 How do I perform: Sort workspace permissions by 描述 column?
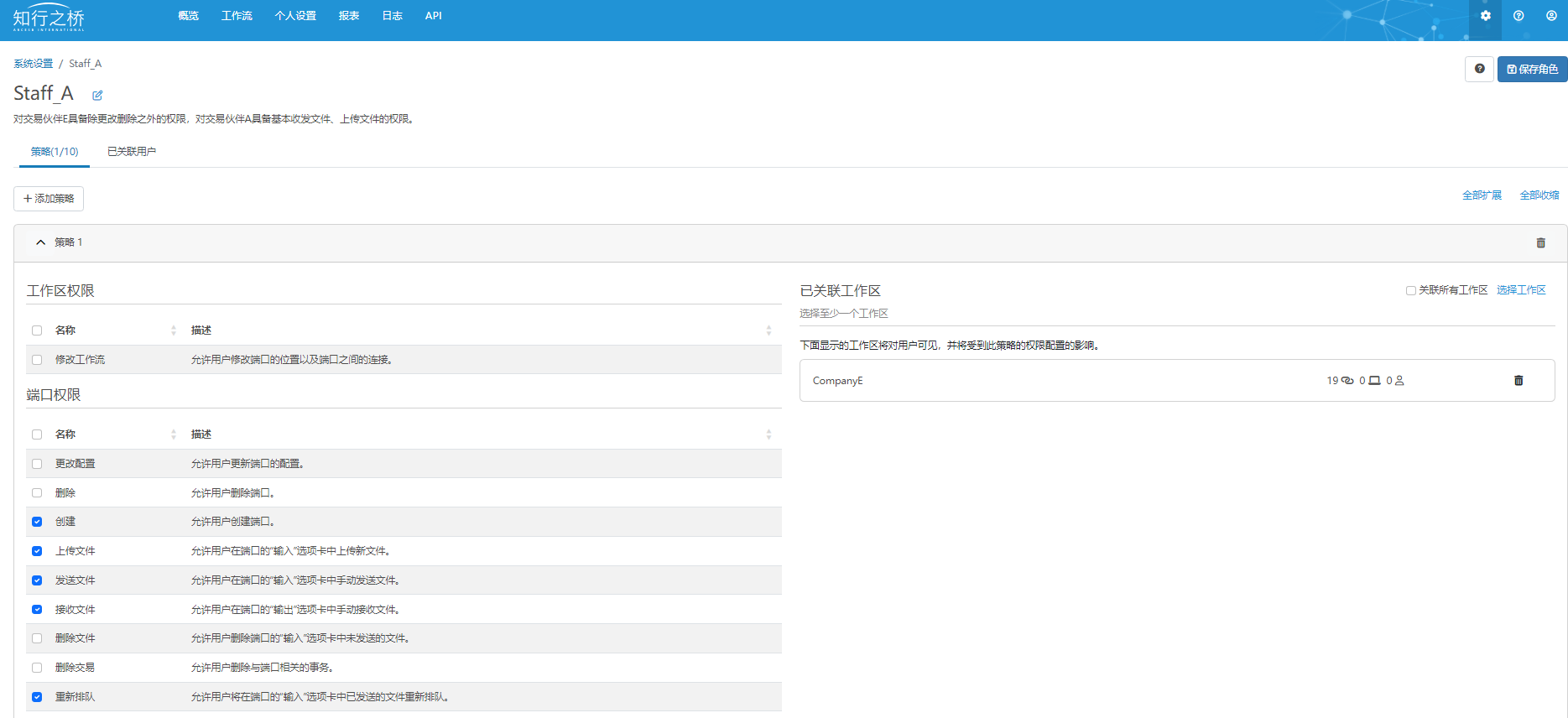pyautogui.click(x=768, y=330)
